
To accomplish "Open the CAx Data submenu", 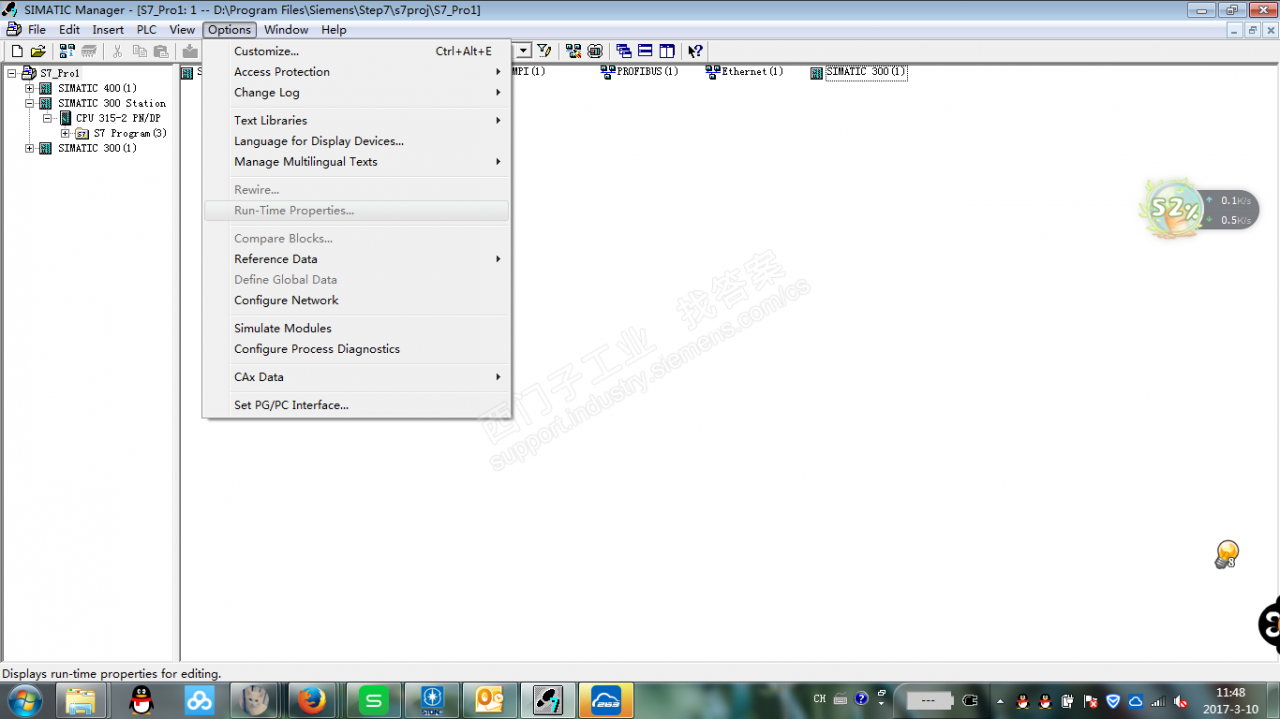I will 356,377.
